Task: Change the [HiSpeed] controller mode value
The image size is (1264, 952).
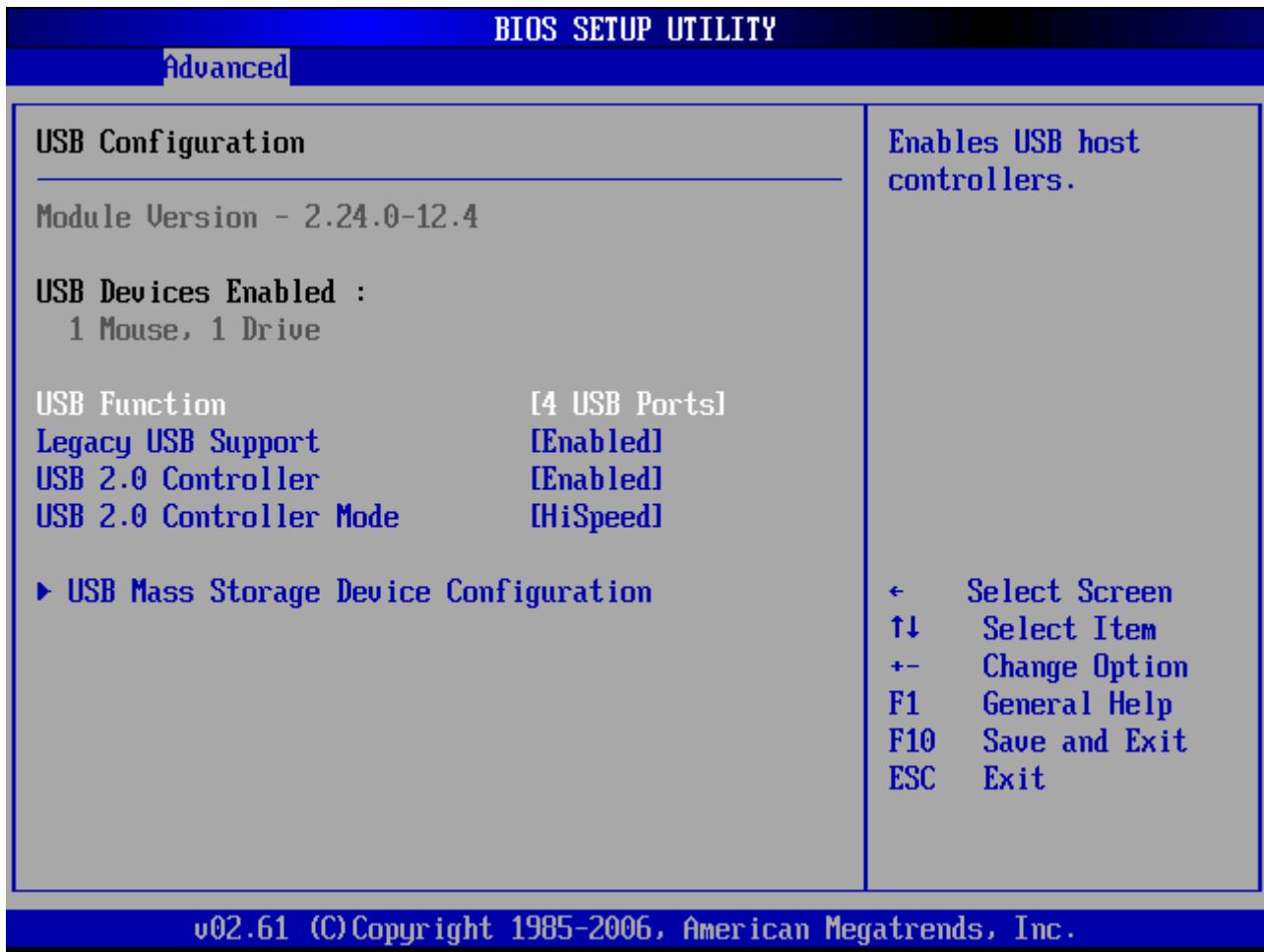Action: click(x=595, y=518)
